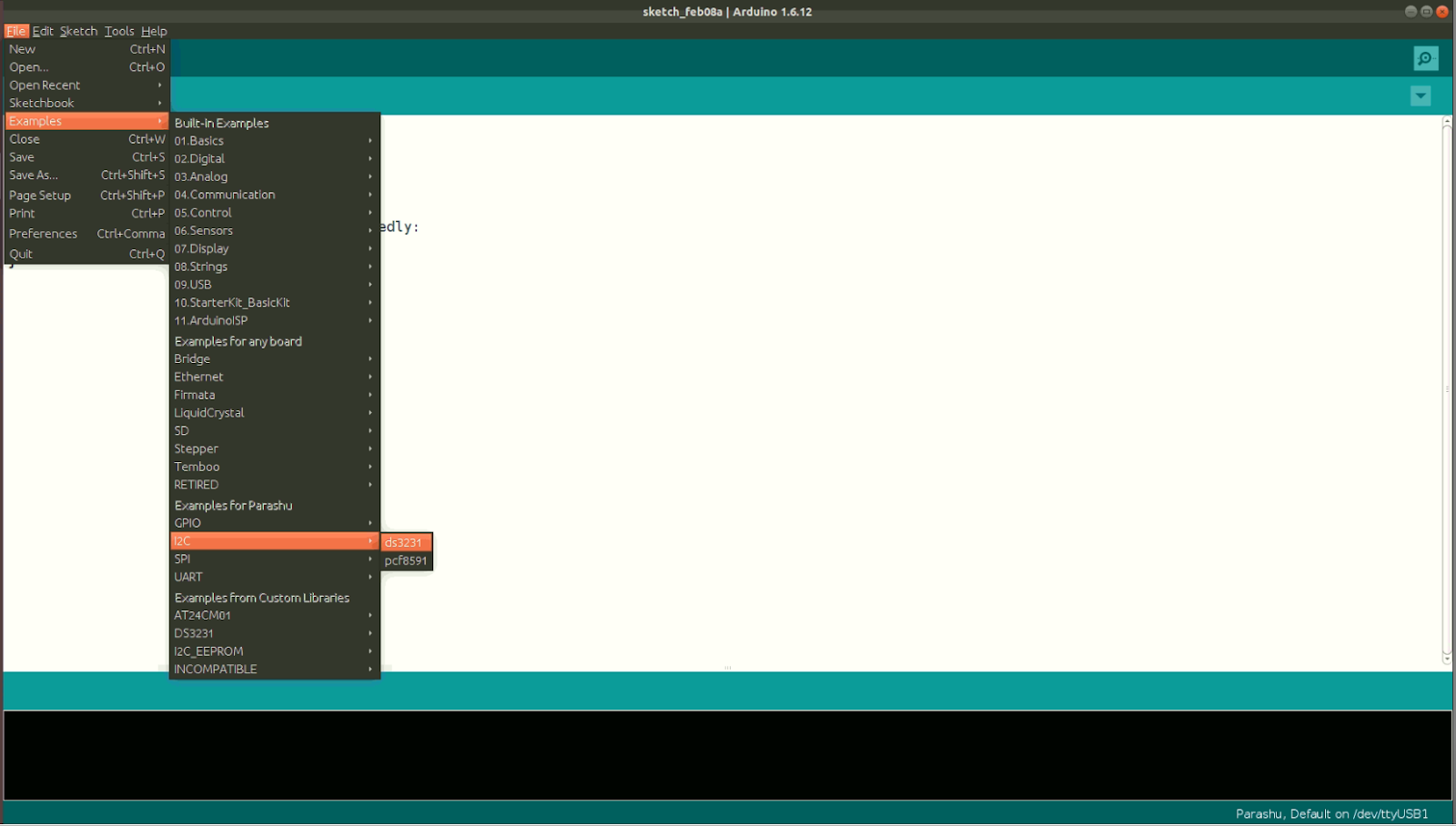Screen dimensions: 1456x826
Task: Expand the 03.Analog examples submenu
Action: [x=274, y=176]
